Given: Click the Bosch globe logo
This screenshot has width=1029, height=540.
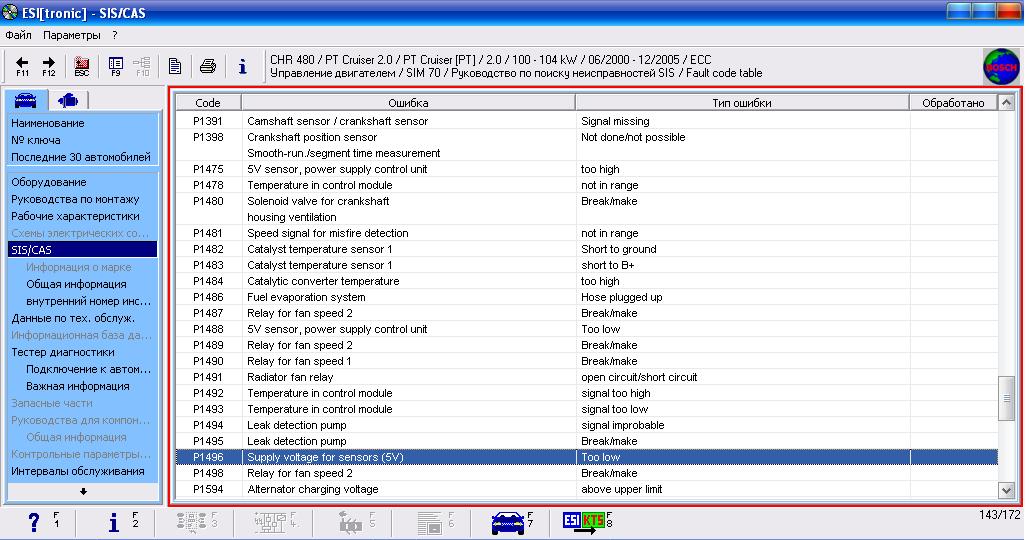Looking at the screenshot, I should 1001,67.
